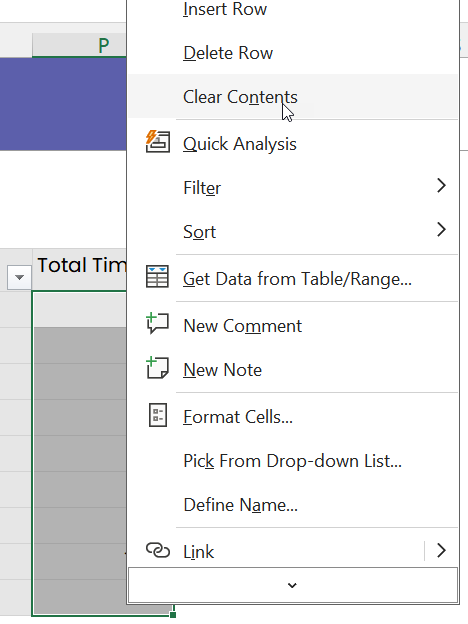Click the Quick Analysis lightning icon
Image resolution: width=468 pixels, height=624 pixels.
click(158, 142)
